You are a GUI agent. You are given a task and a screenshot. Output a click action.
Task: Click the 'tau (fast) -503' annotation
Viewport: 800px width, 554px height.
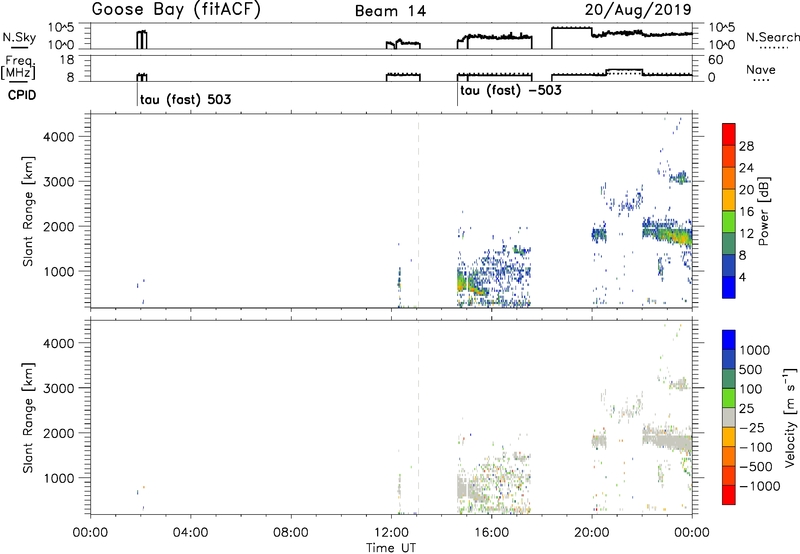[510, 91]
